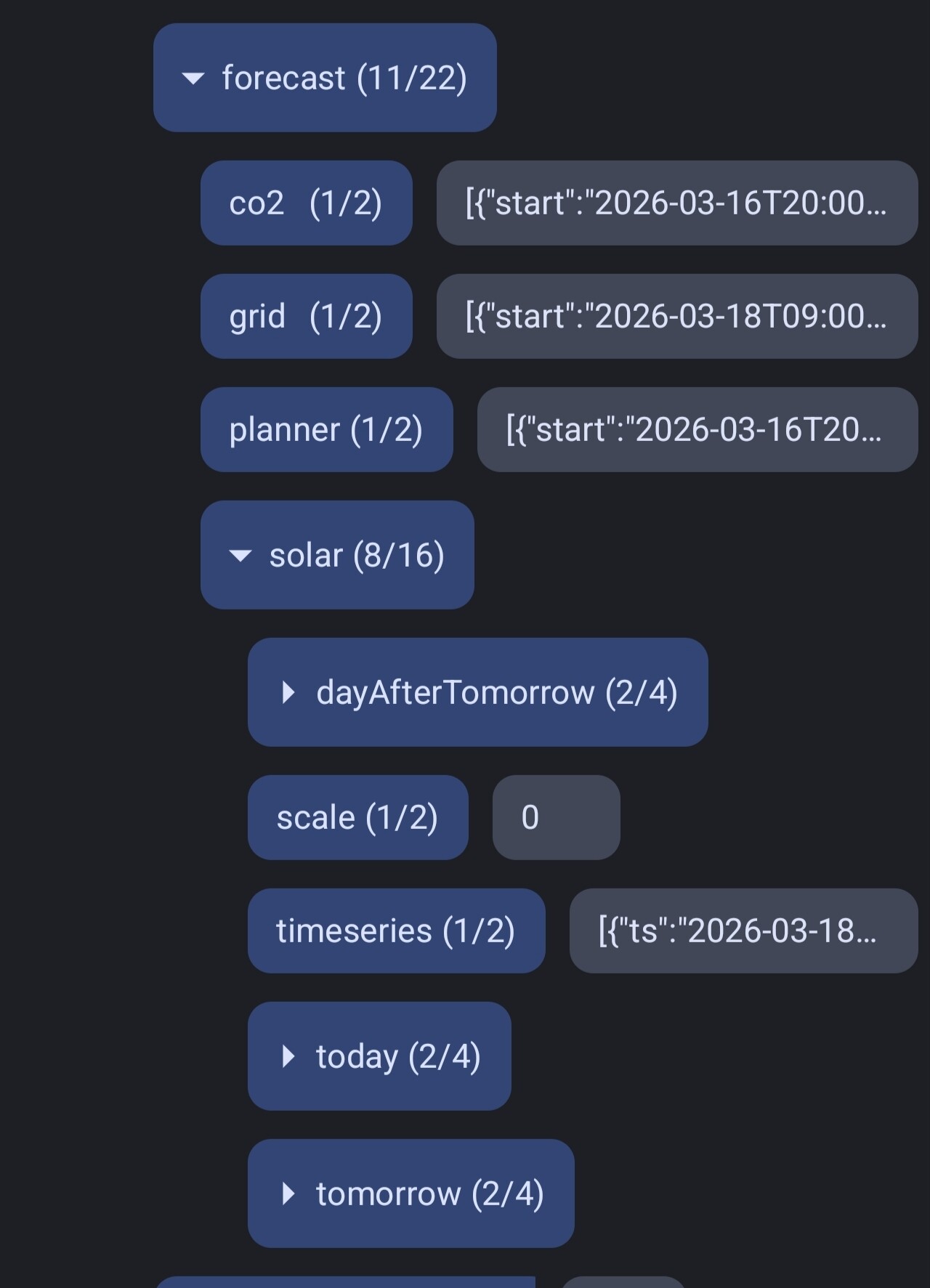The width and height of the screenshot is (930, 1288).
Task: Open the planner start value chip
Action: coord(697,429)
